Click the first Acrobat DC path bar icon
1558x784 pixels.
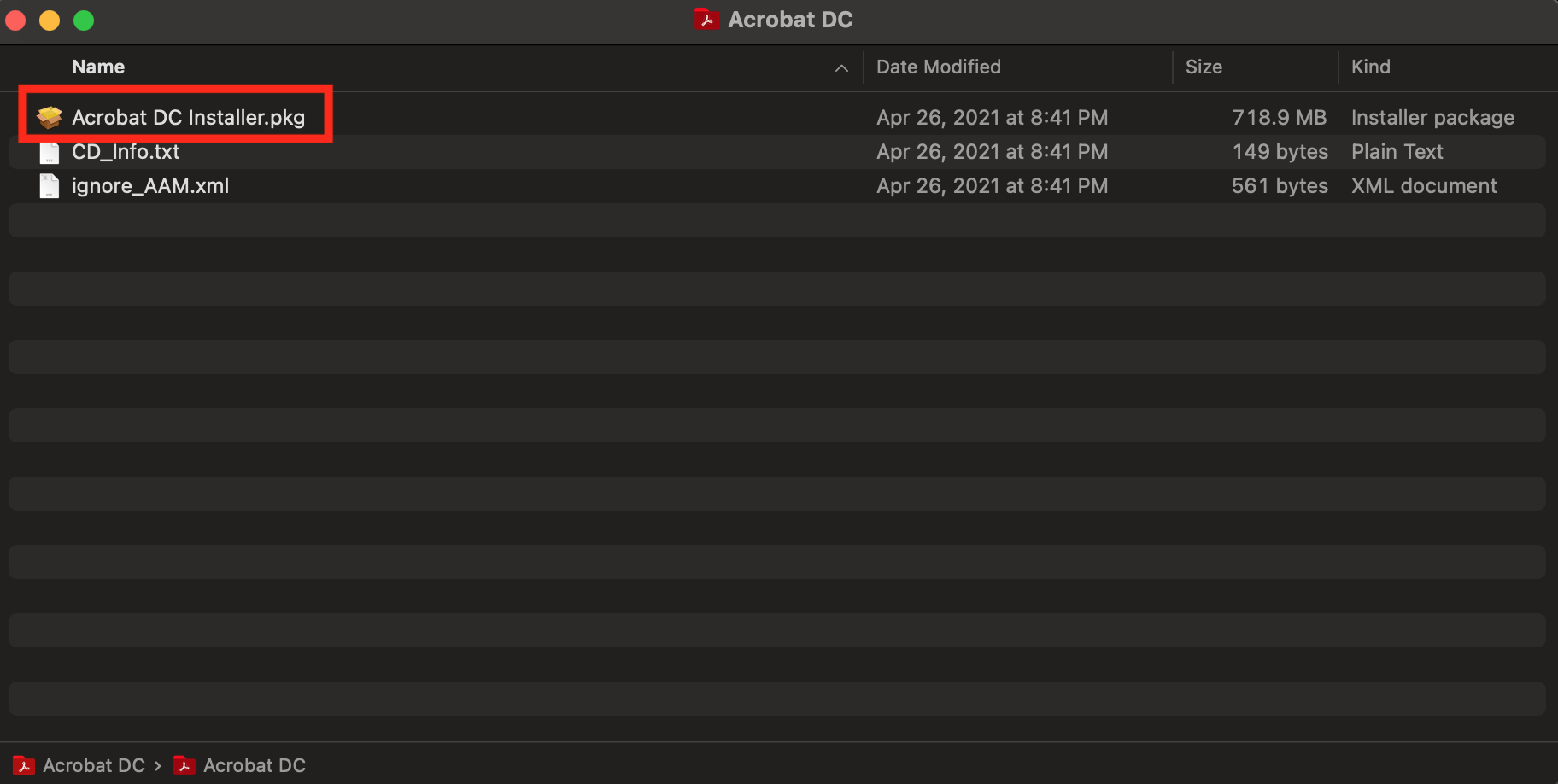24,765
